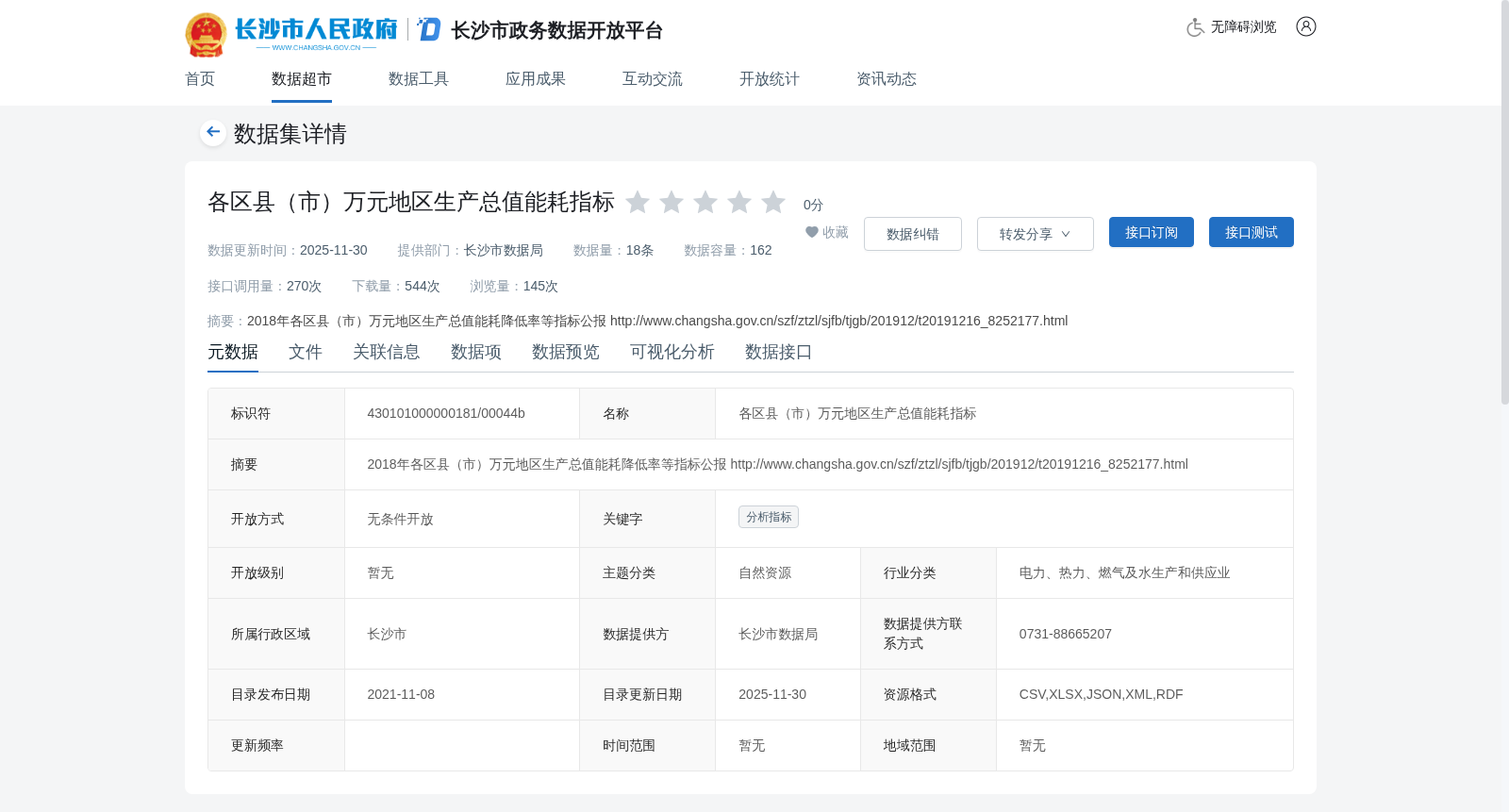The height and width of the screenshot is (812, 1509).
Task: Select 数据超市 navigation item
Action: coord(302,79)
